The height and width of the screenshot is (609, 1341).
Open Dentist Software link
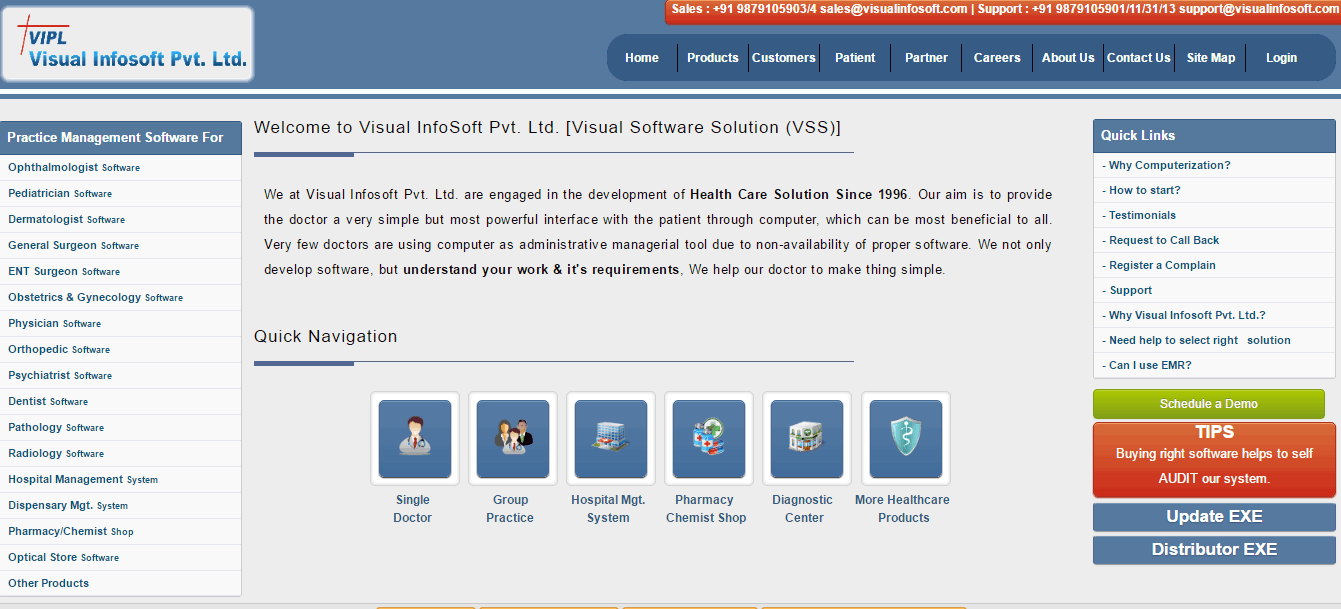click(48, 402)
